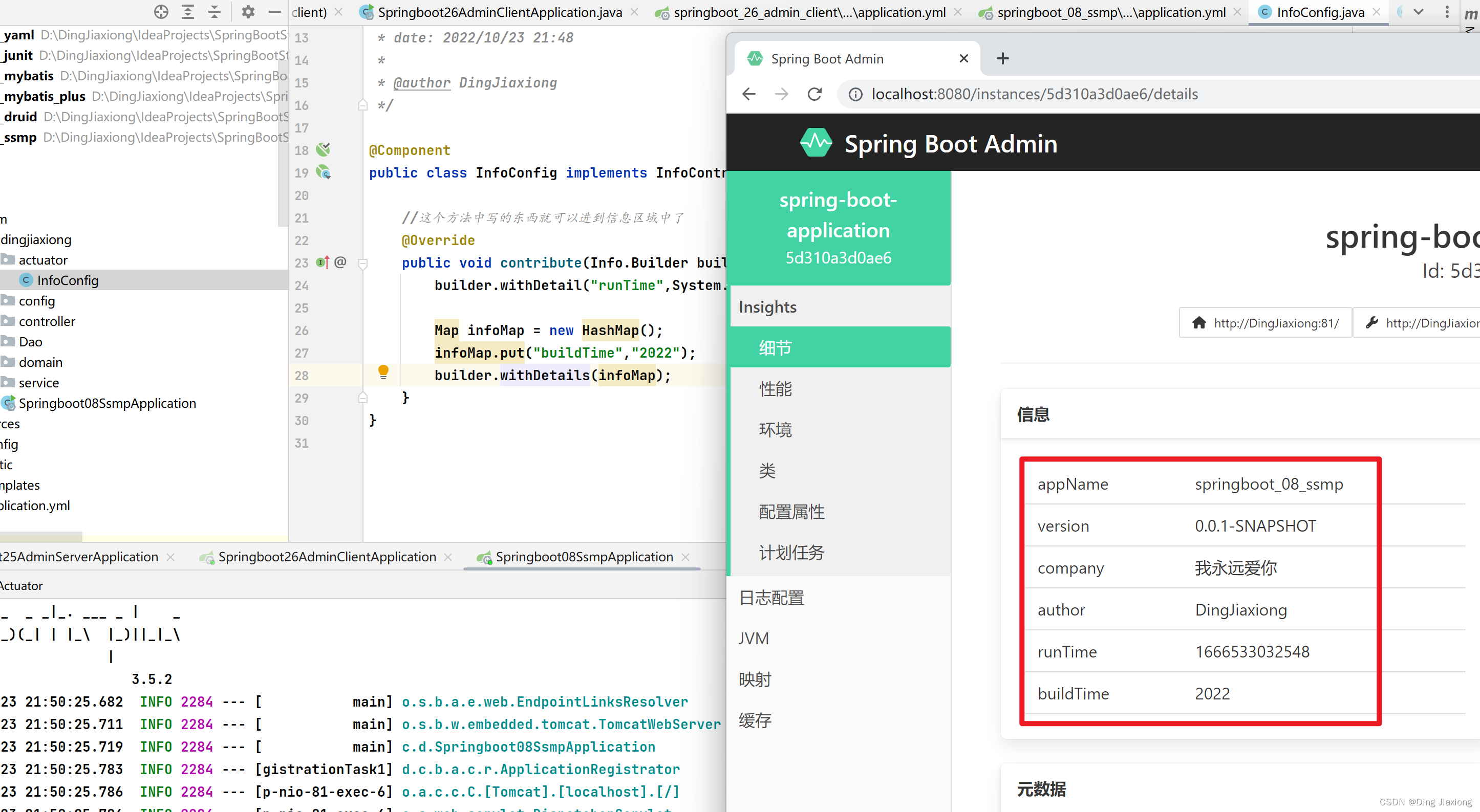
Task: Open the editor tabs overflow dropdown
Action: (1419, 12)
